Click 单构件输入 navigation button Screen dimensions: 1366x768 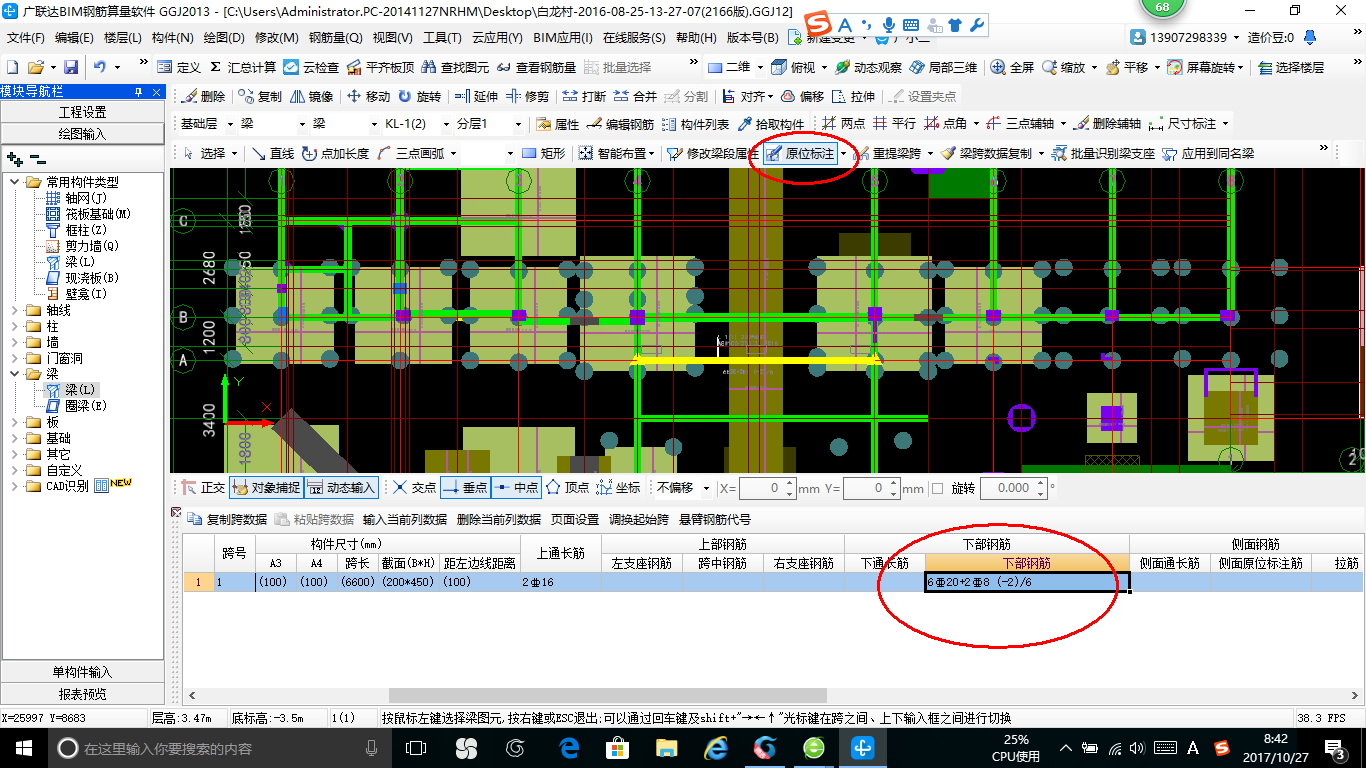82,672
